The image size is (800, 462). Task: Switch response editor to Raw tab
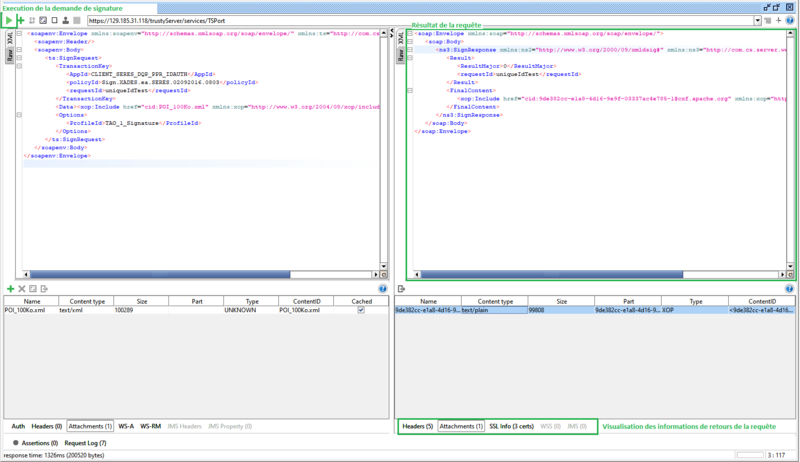401,56
